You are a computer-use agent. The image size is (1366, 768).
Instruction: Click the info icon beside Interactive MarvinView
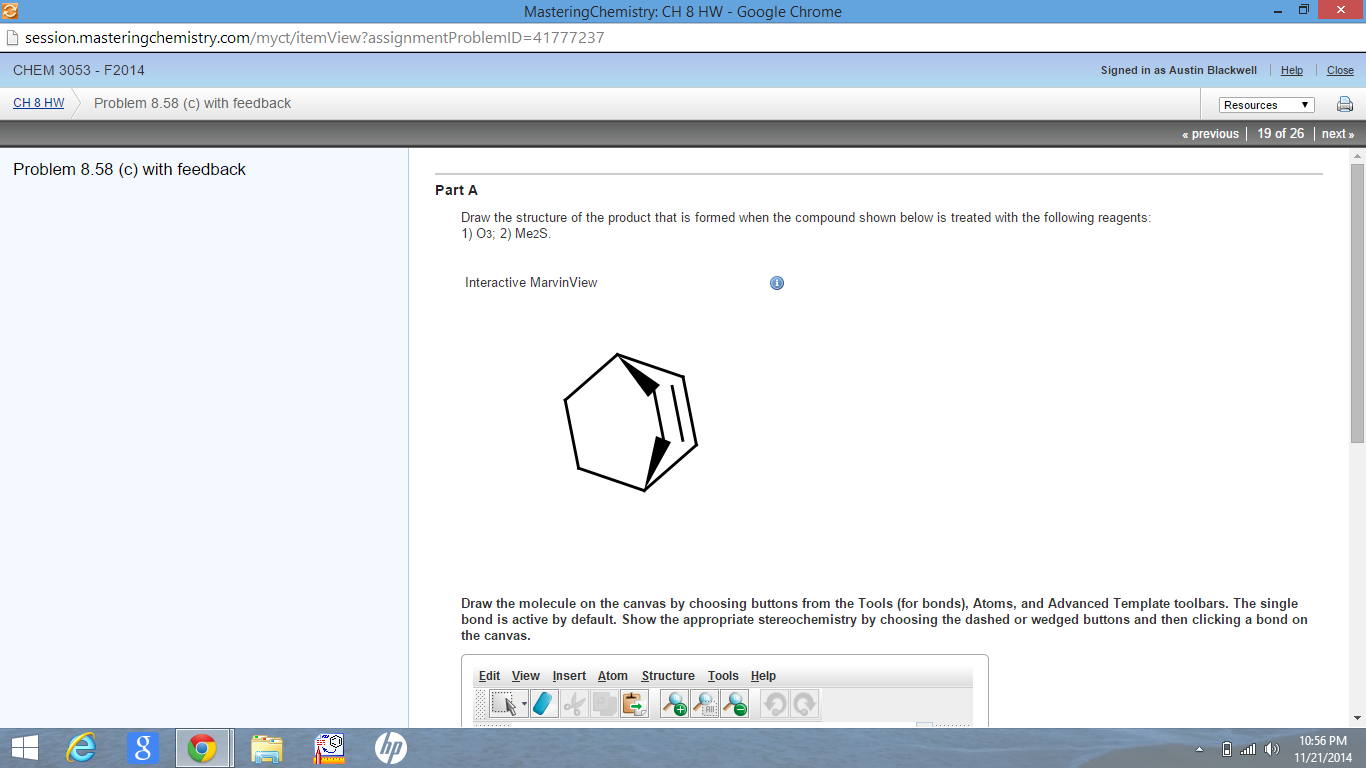777,283
